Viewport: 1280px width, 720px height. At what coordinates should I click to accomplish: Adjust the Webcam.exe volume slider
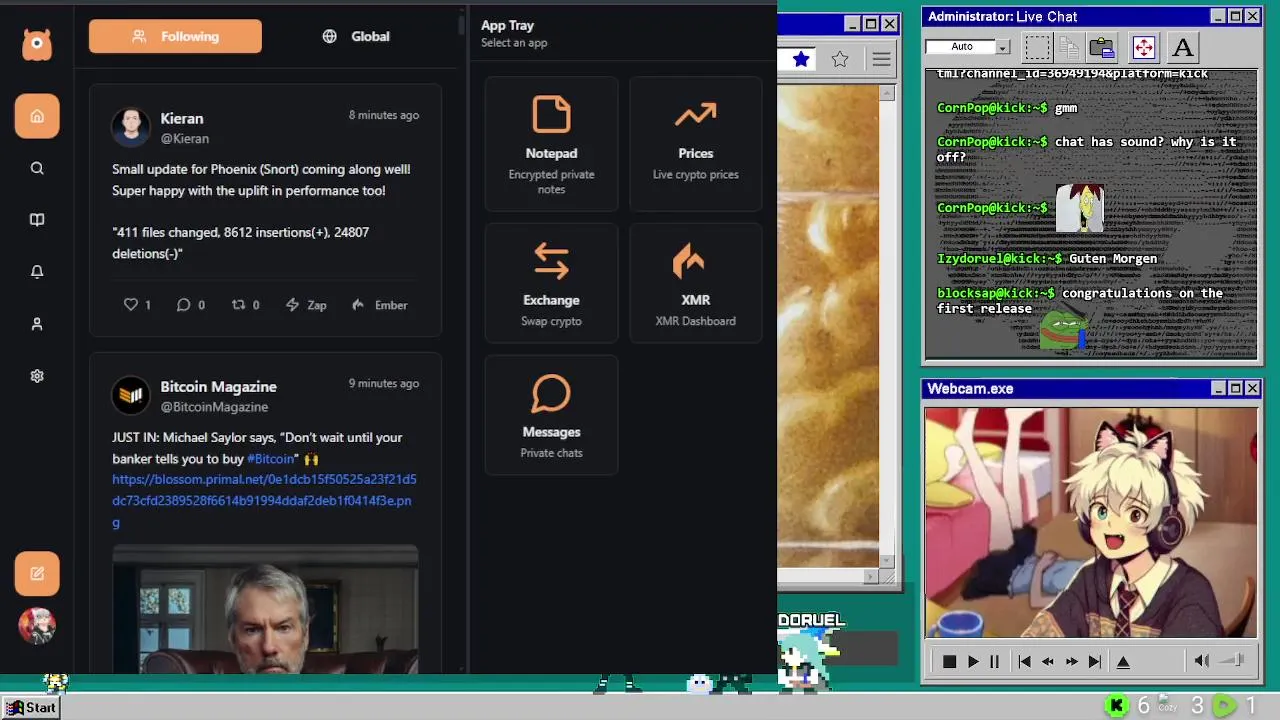coord(1232,661)
